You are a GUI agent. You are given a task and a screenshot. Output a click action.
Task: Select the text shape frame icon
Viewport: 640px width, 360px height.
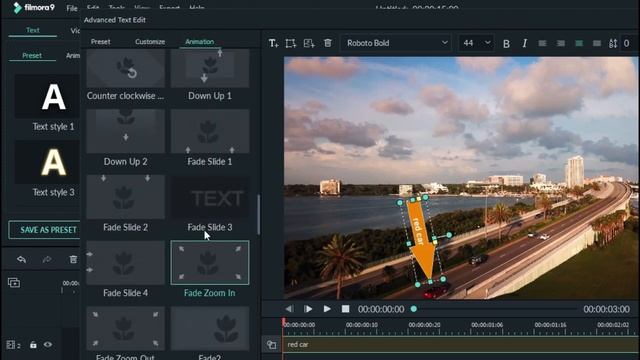[291, 43]
